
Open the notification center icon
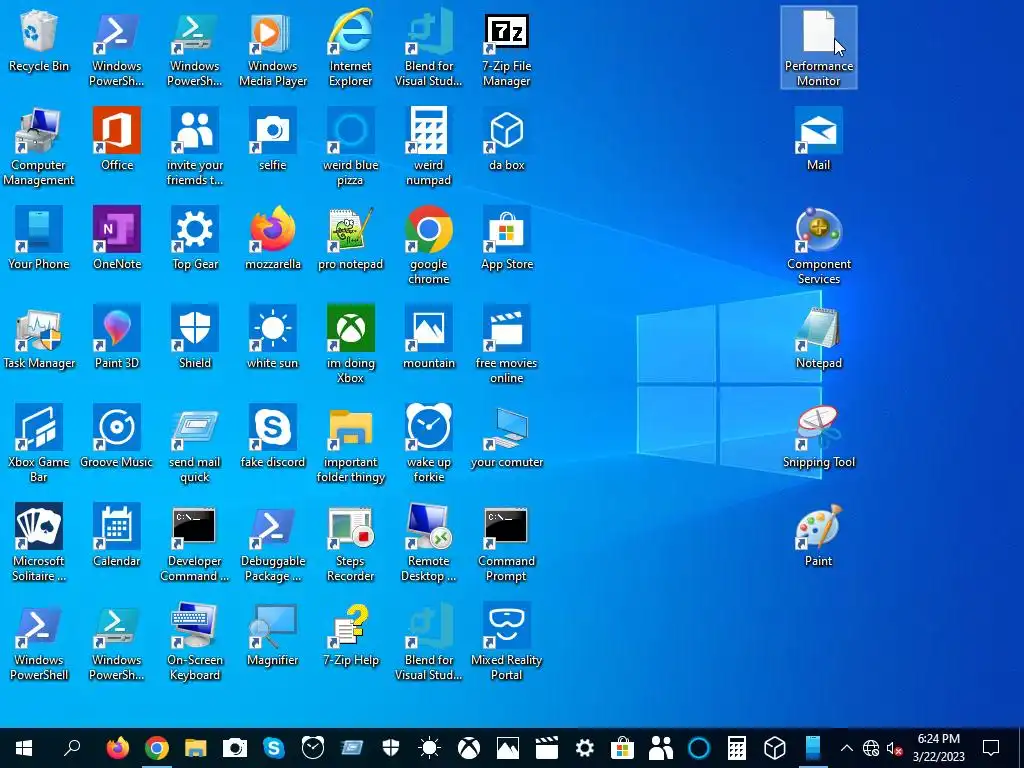click(x=991, y=748)
